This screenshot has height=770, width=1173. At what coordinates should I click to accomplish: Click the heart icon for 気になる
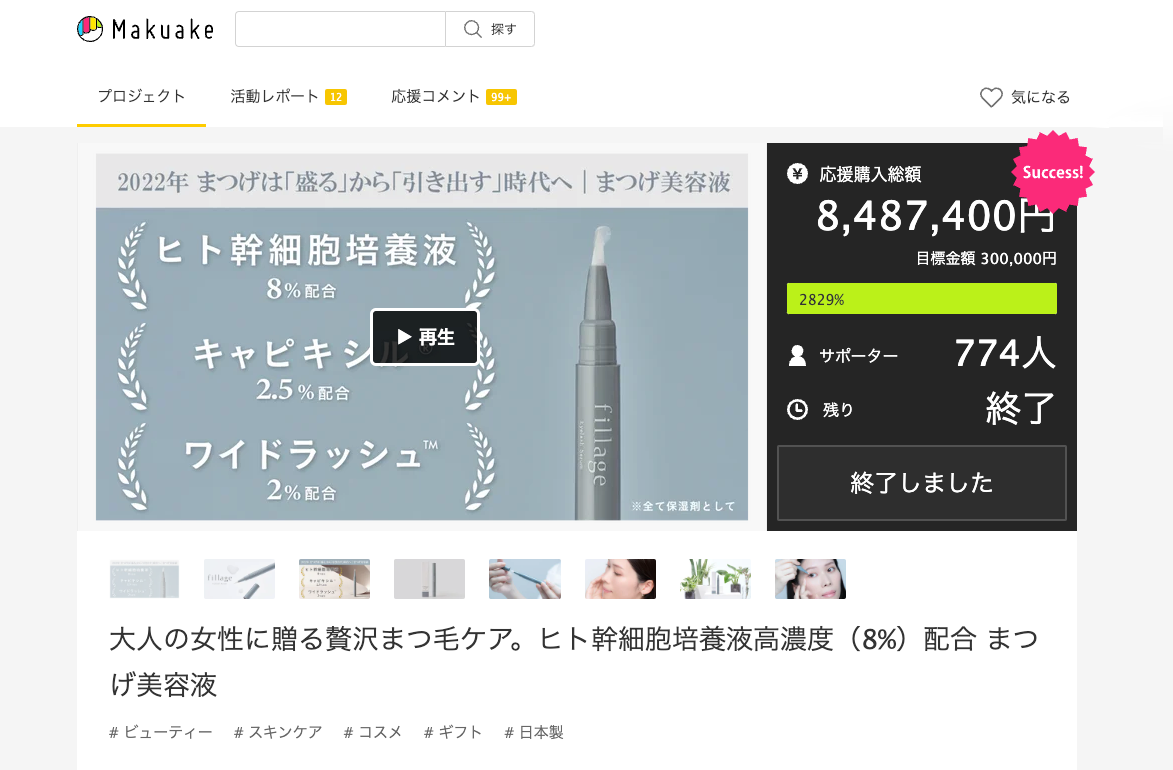[991, 97]
